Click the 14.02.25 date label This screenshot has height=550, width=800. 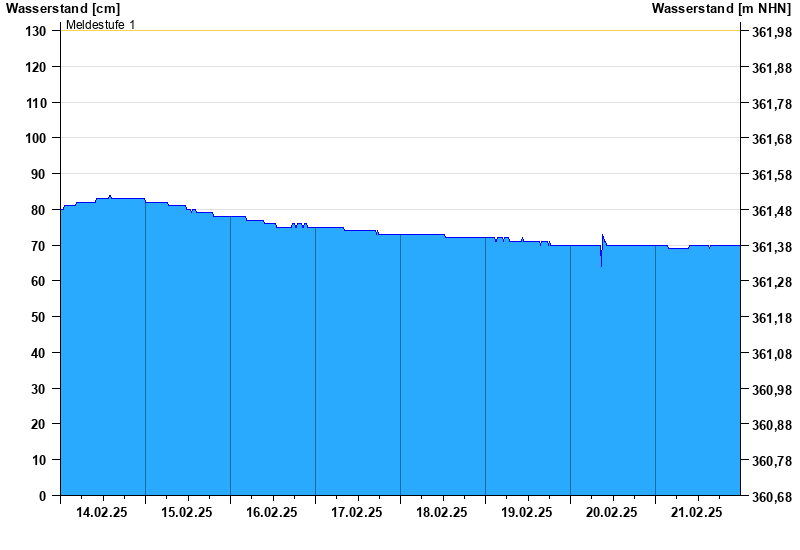click(102, 512)
